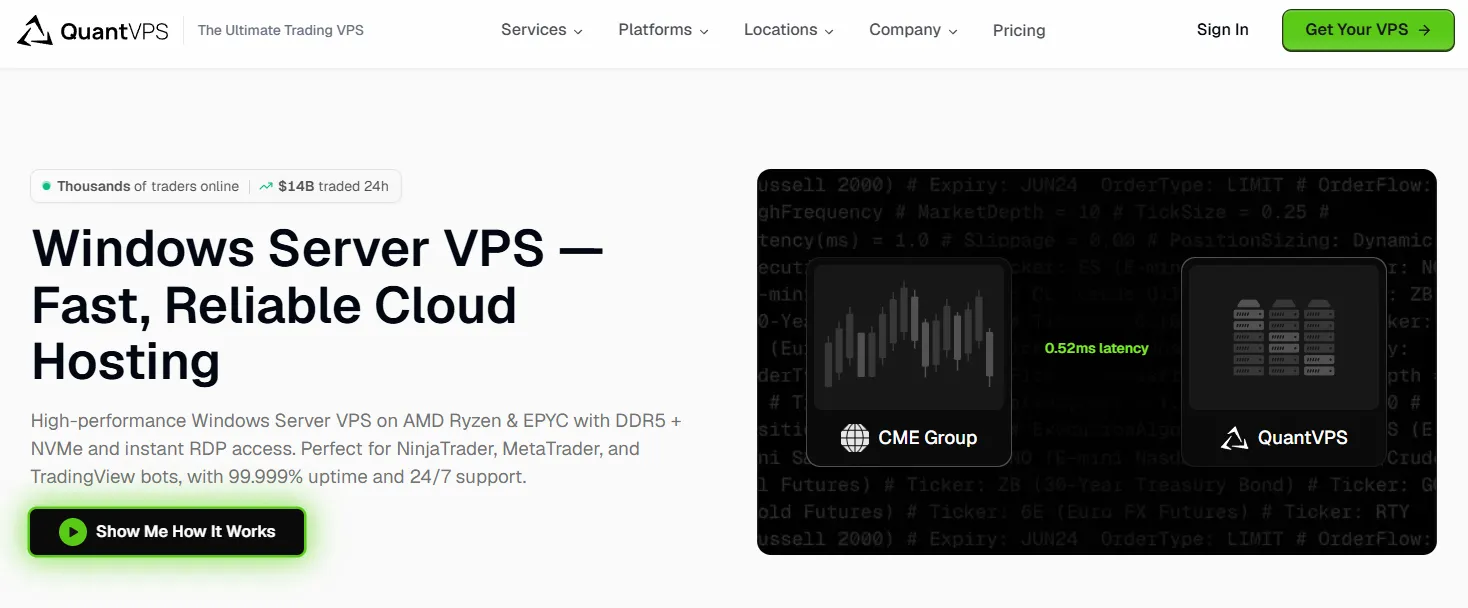Click the Sign In link

1222,30
